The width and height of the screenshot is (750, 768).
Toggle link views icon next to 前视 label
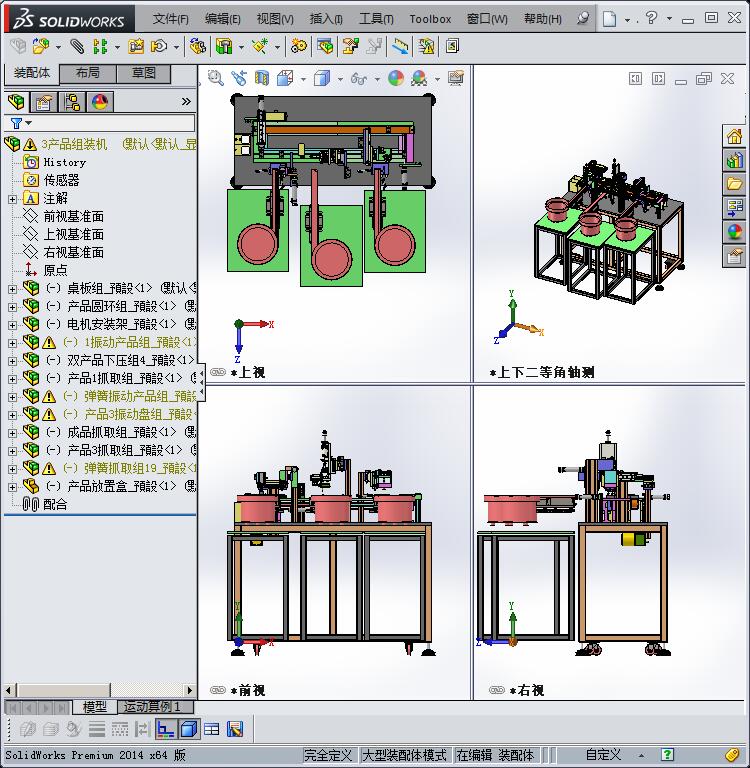218,690
